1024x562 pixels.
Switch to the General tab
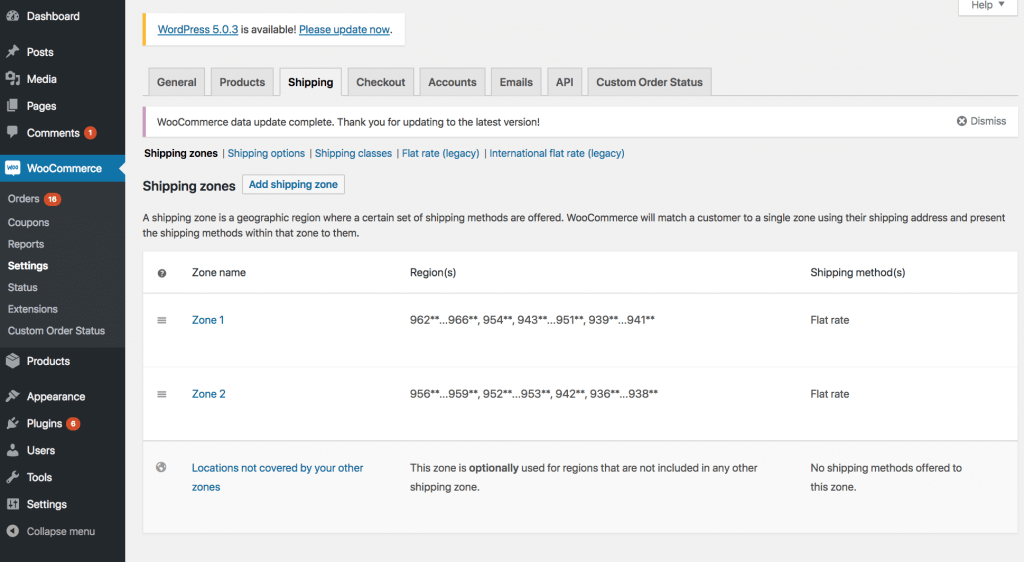click(x=176, y=82)
